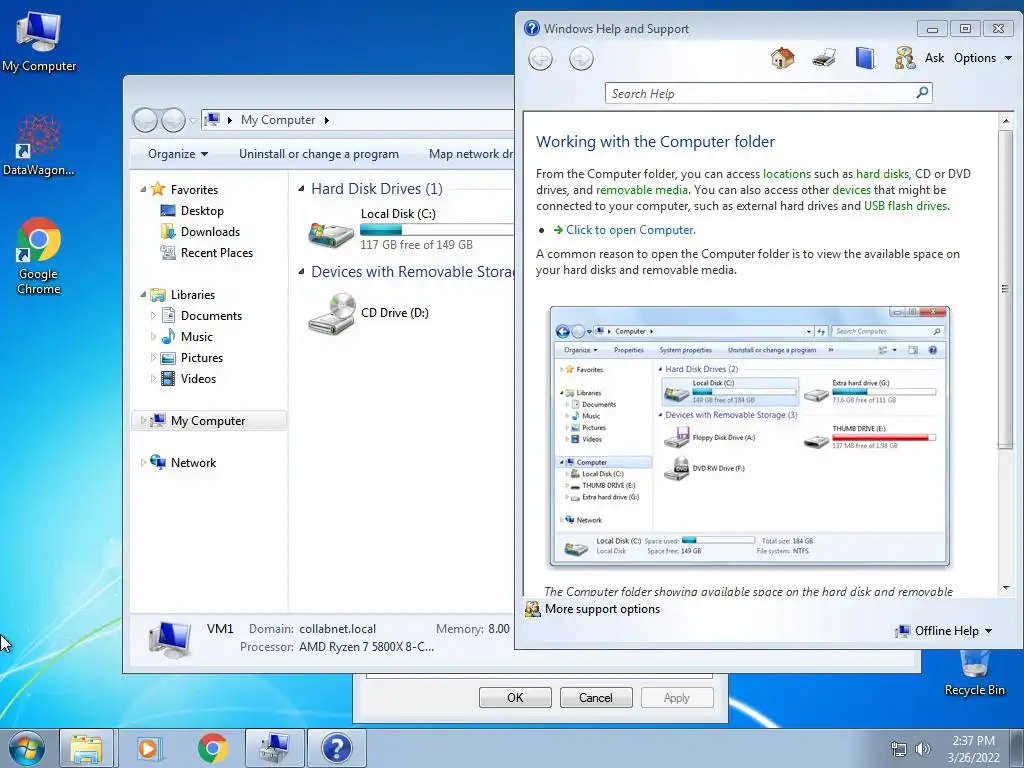1024x768 pixels.
Task: Open Windows Start menu orb
Action: [x=27, y=748]
